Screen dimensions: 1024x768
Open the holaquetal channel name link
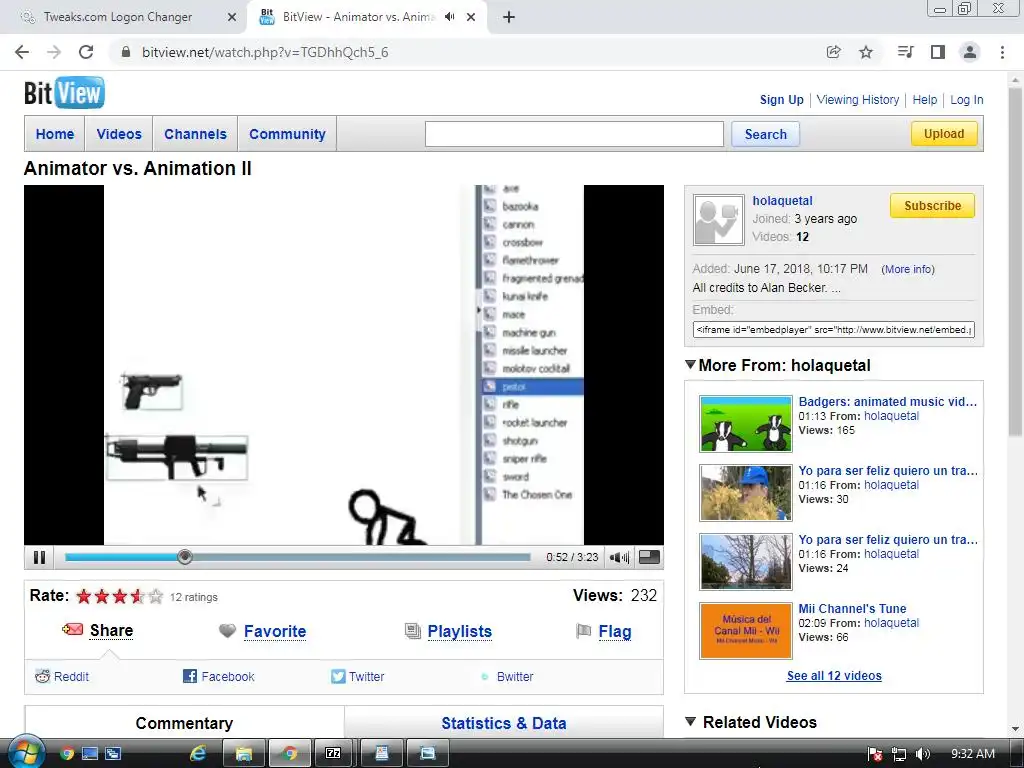coord(782,200)
